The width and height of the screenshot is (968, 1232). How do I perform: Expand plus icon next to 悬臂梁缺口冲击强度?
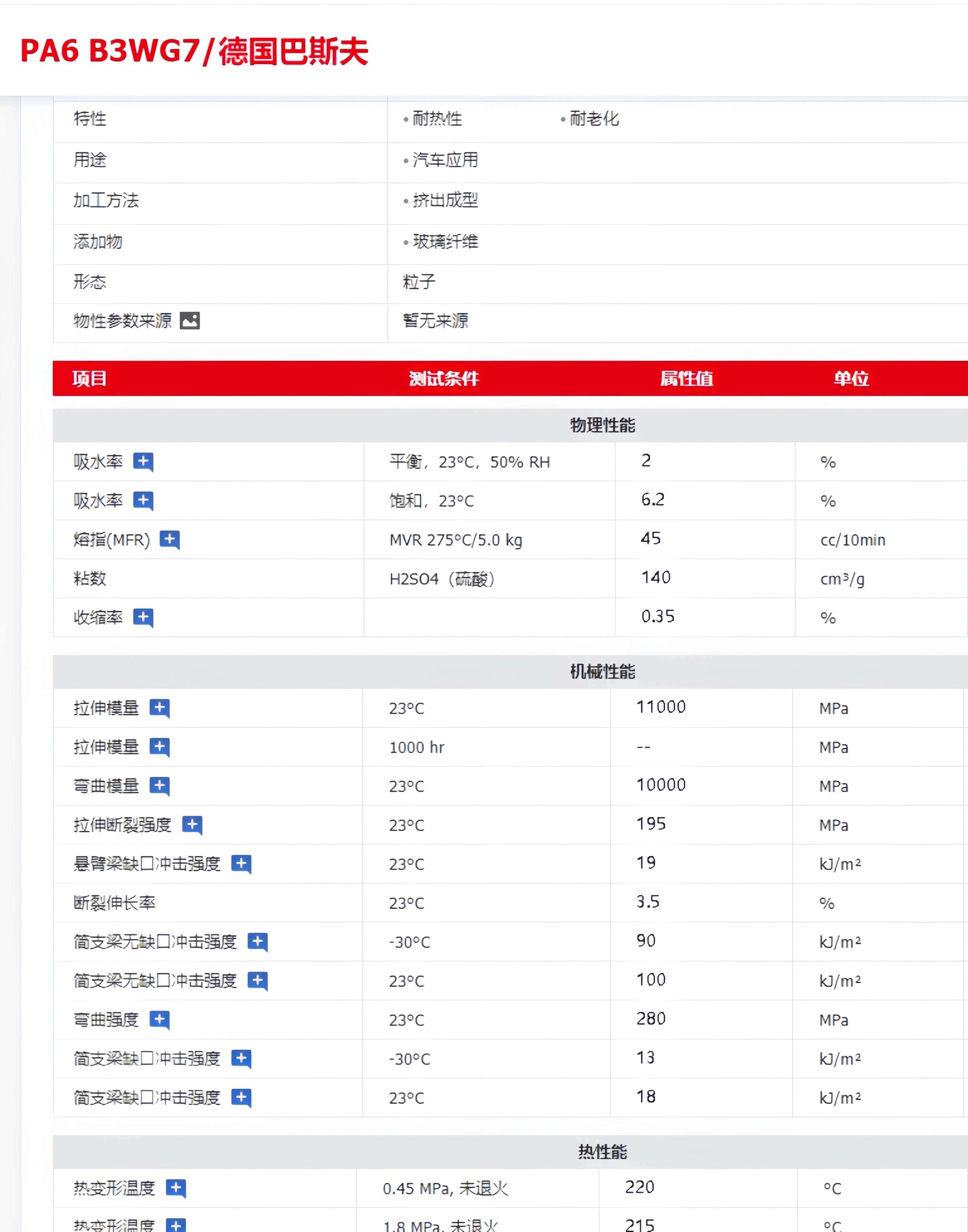[x=241, y=864]
